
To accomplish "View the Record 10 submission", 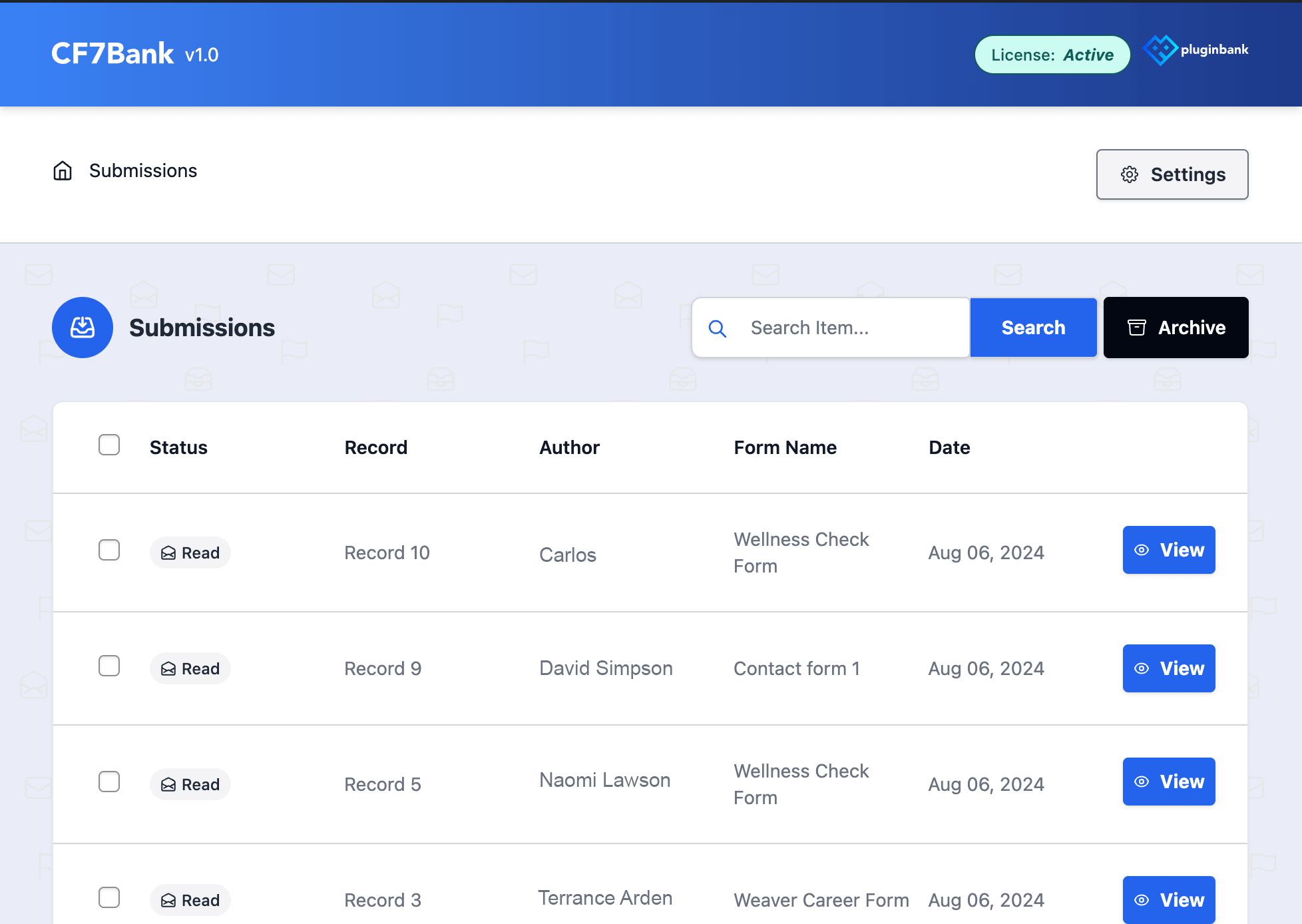I will [x=1169, y=550].
